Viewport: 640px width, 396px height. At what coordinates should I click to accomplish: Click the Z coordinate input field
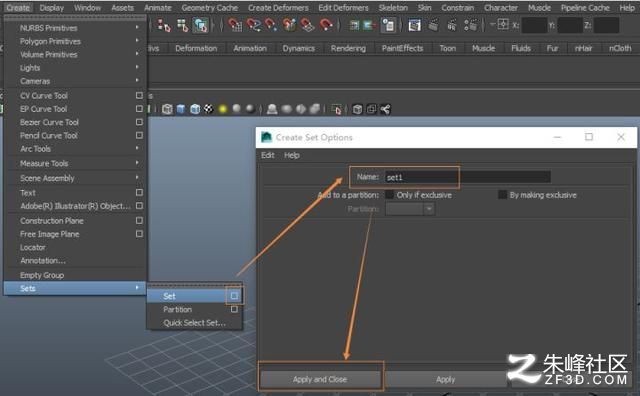point(607,25)
